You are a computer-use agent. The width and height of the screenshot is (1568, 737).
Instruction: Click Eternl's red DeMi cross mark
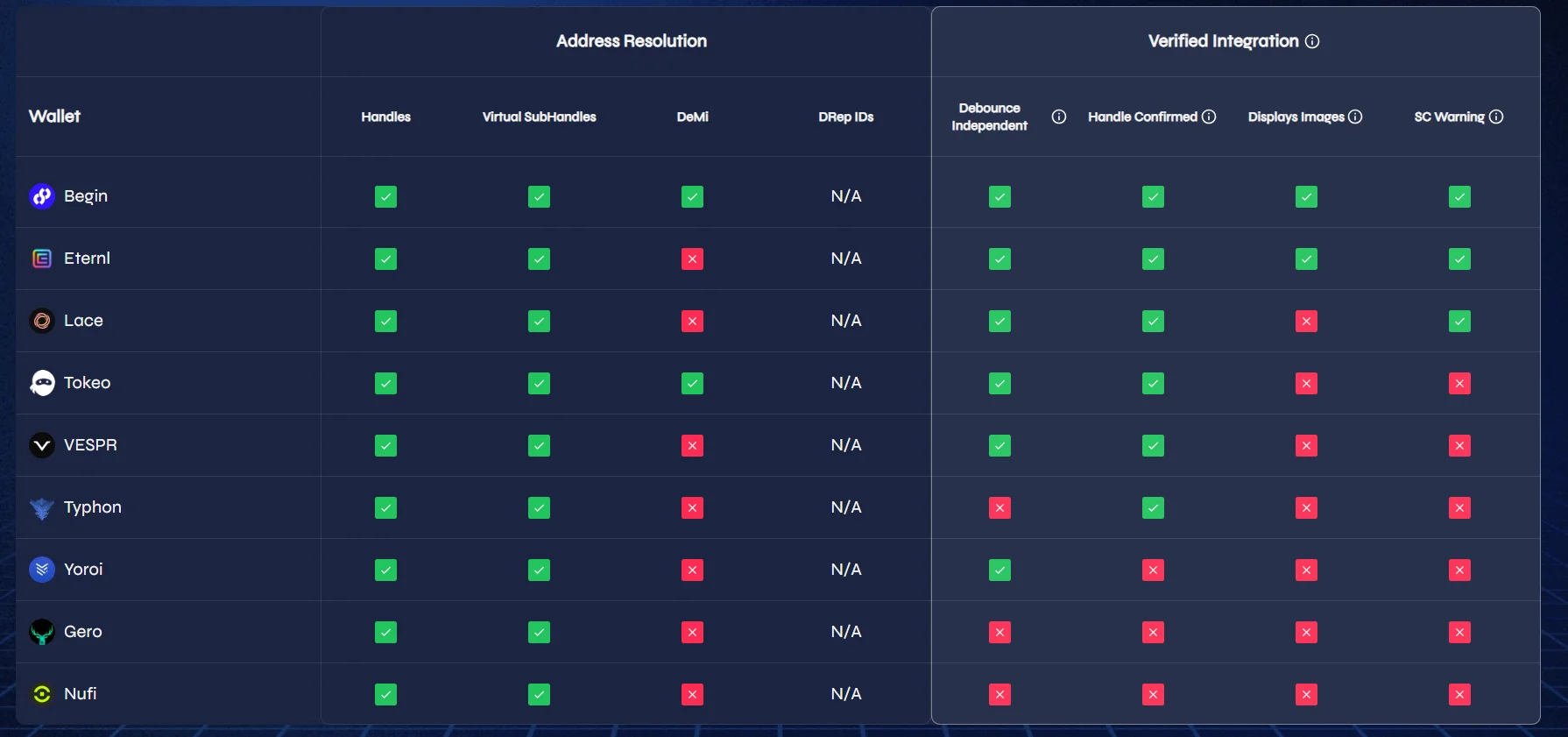pyautogui.click(x=692, y=259)
